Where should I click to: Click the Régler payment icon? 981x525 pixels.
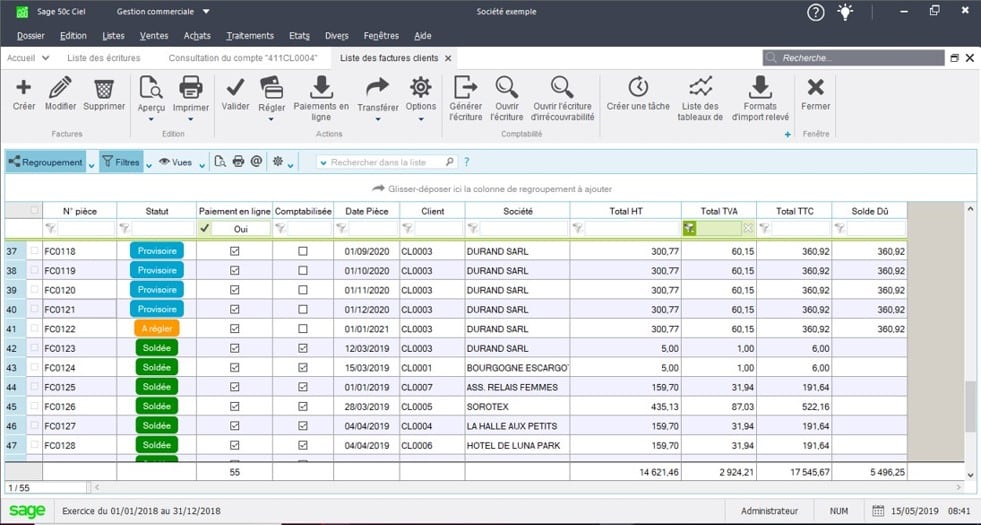[272, 88]
